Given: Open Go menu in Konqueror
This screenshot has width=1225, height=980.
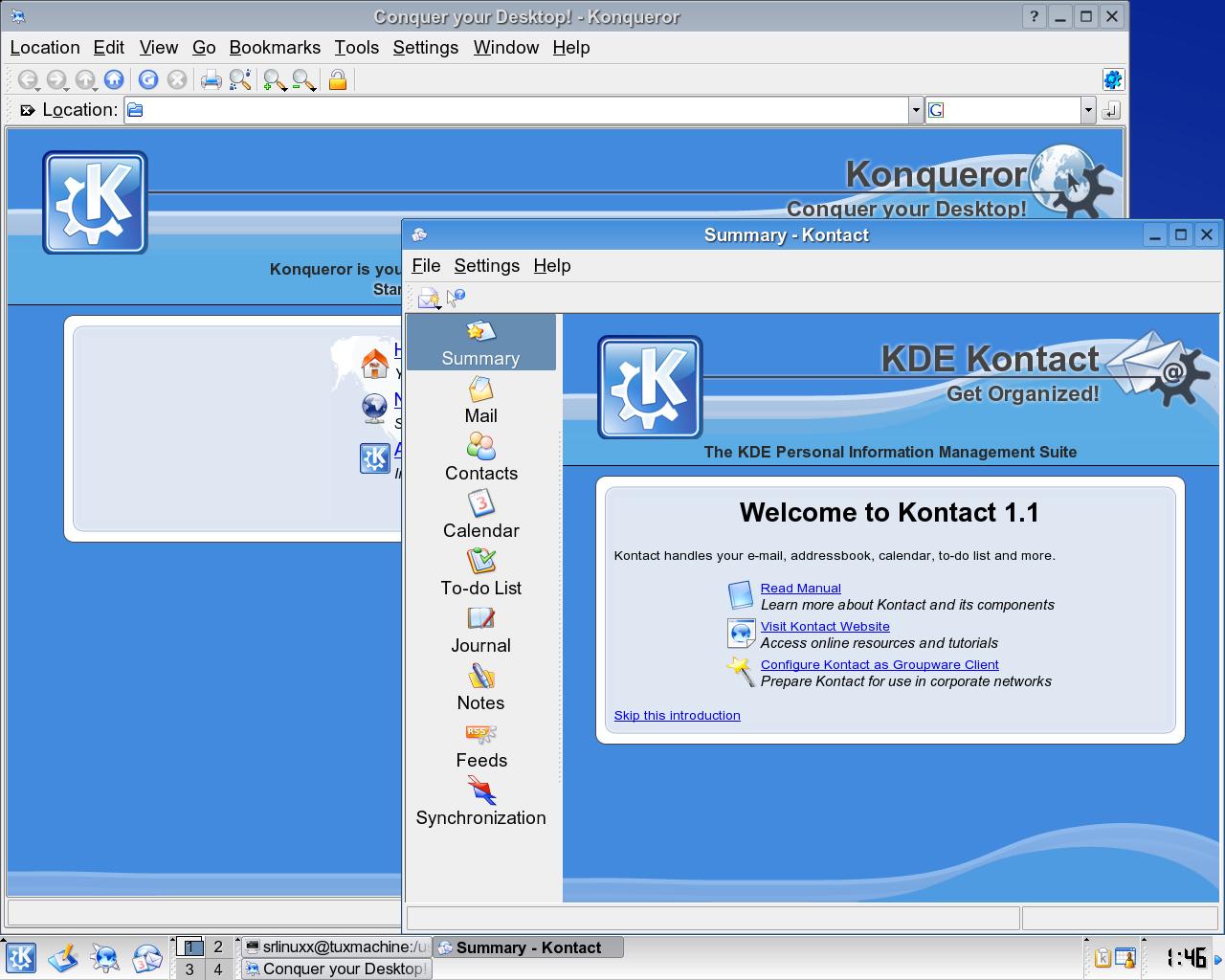Looking at the screenshot, I should point(204,47).
